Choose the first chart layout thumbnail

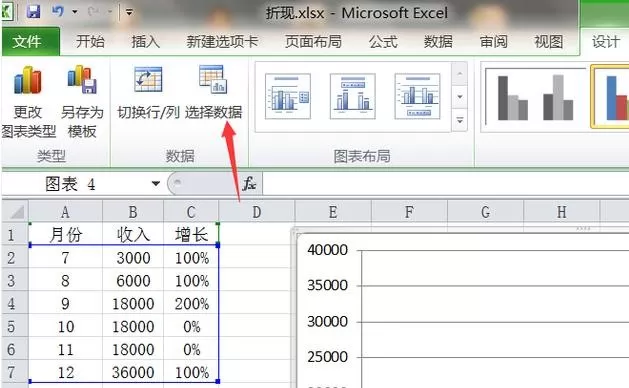click(288, 96)
